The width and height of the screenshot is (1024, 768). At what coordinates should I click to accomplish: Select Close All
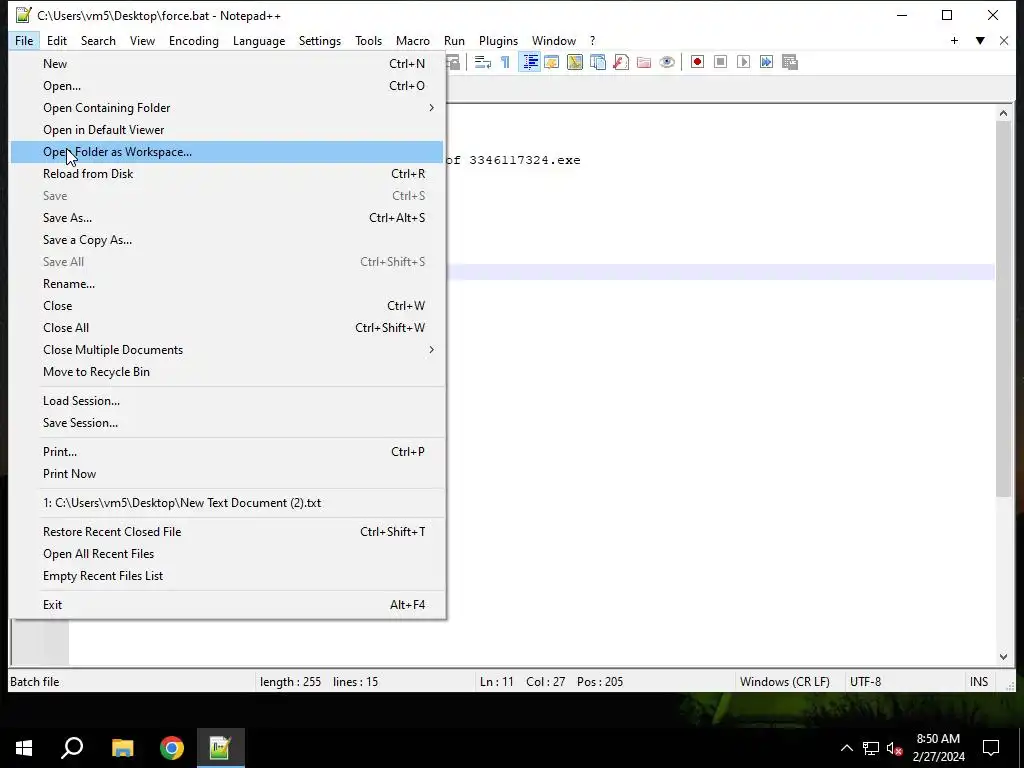point(227,328)
